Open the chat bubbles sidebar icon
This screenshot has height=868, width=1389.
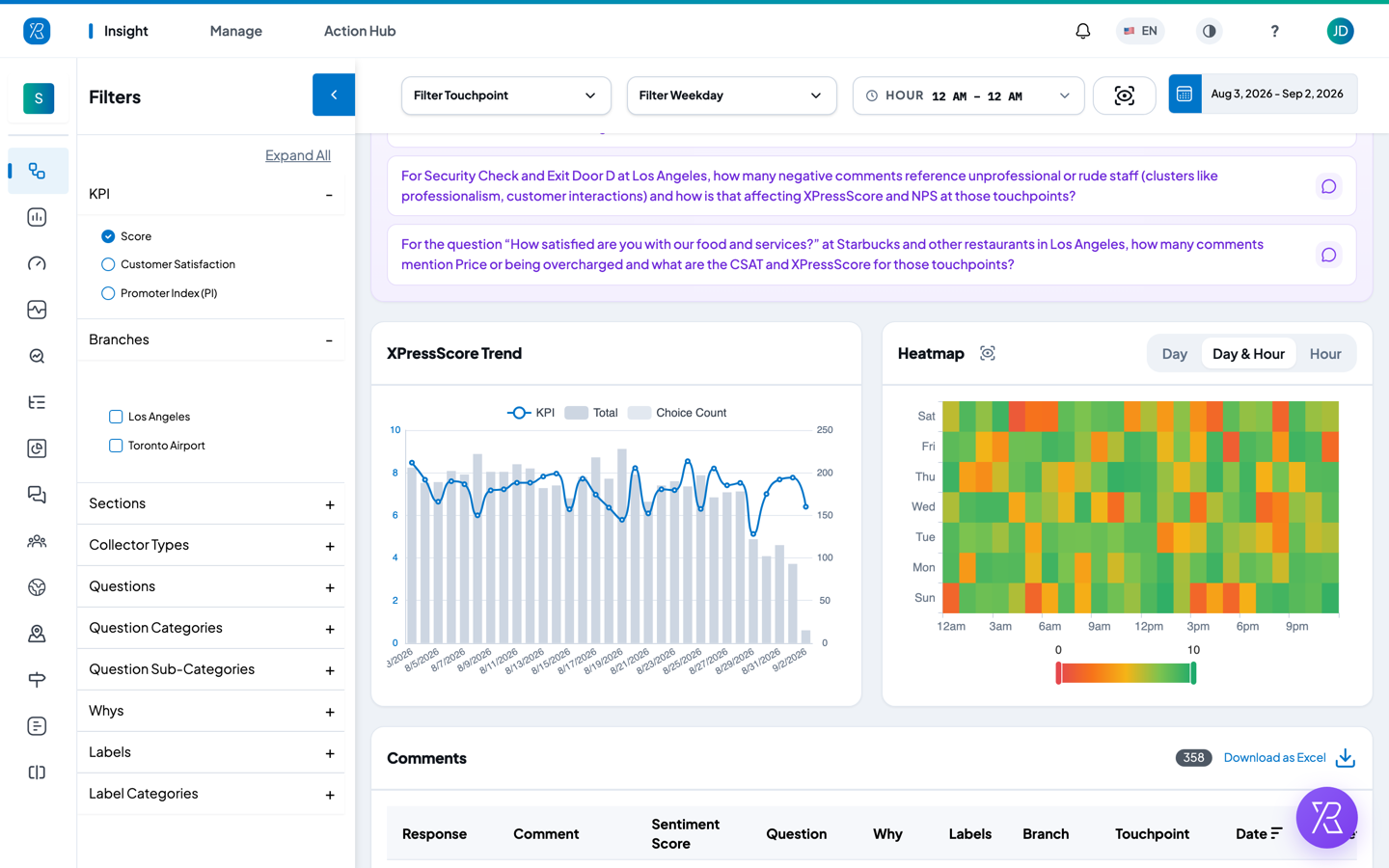pos(37,495)
